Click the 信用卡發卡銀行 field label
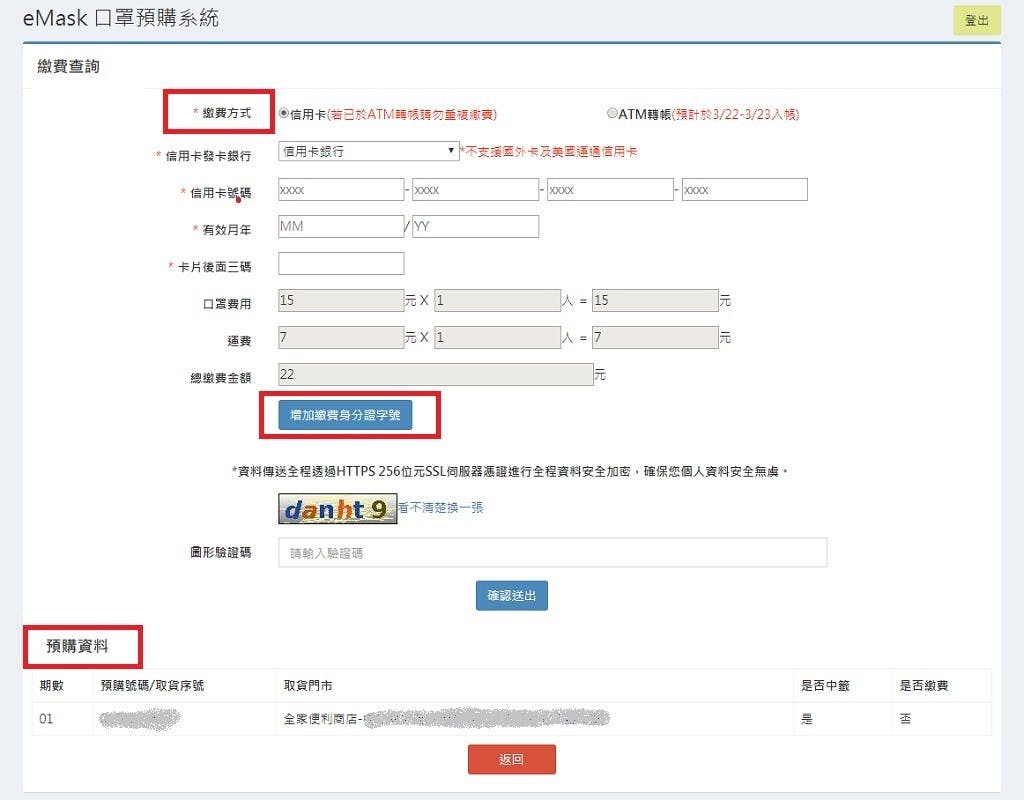Screen dimensions: 1024x800 [x=208, y=155]
